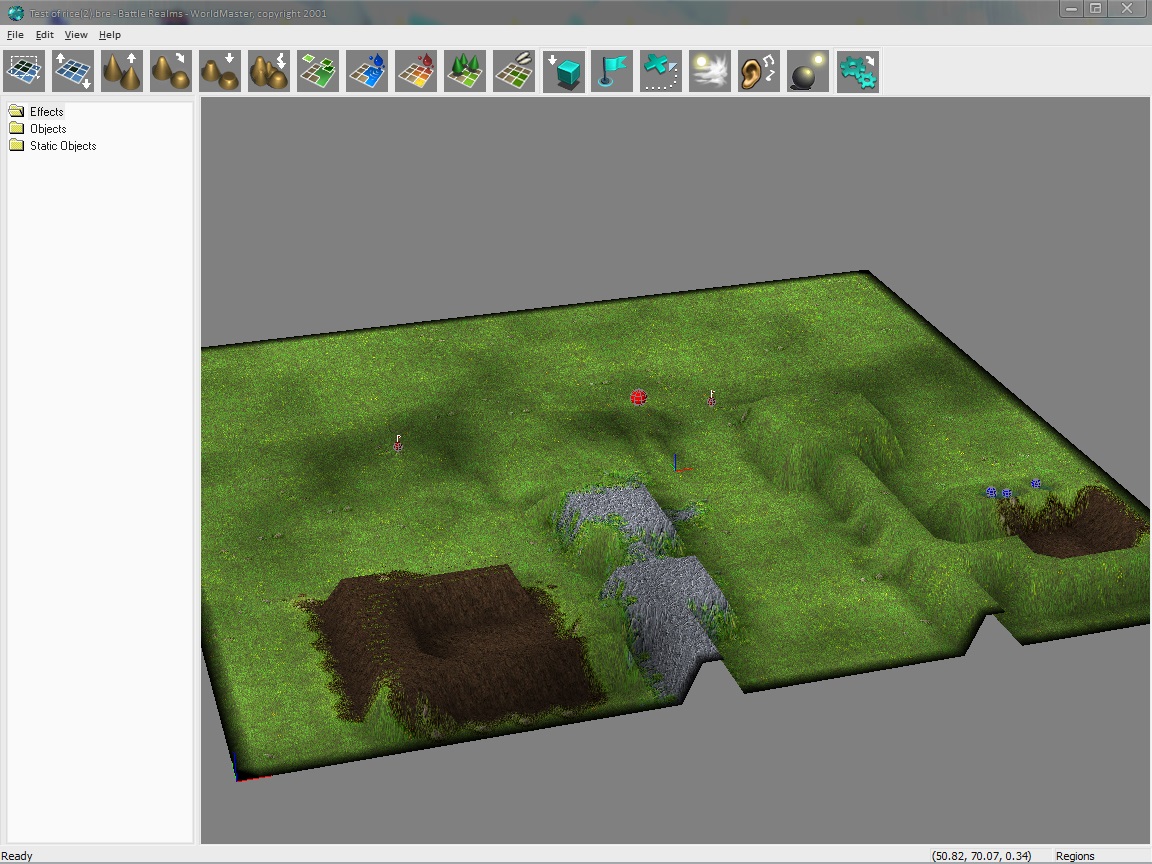Screen dimensions: 1152x864
Task: Click the Ready status text
Action: (17, 856)
